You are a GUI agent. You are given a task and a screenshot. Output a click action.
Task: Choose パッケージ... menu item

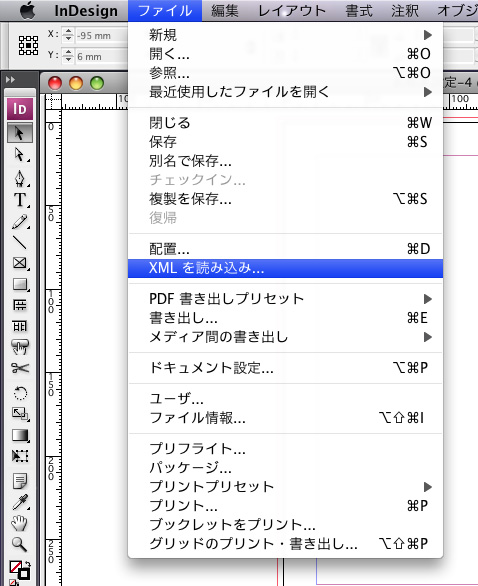(285, 468)
